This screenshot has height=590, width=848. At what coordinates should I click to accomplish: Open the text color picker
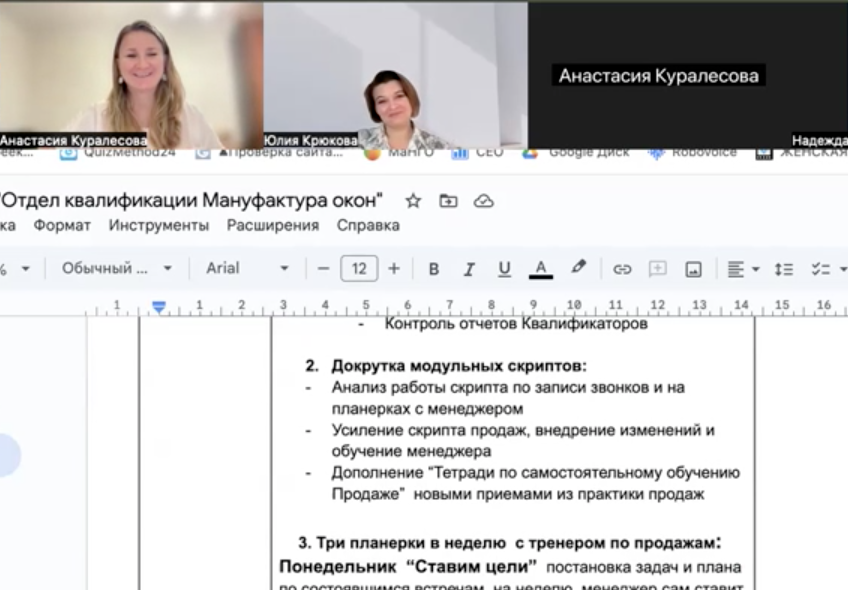pos(541,269)
